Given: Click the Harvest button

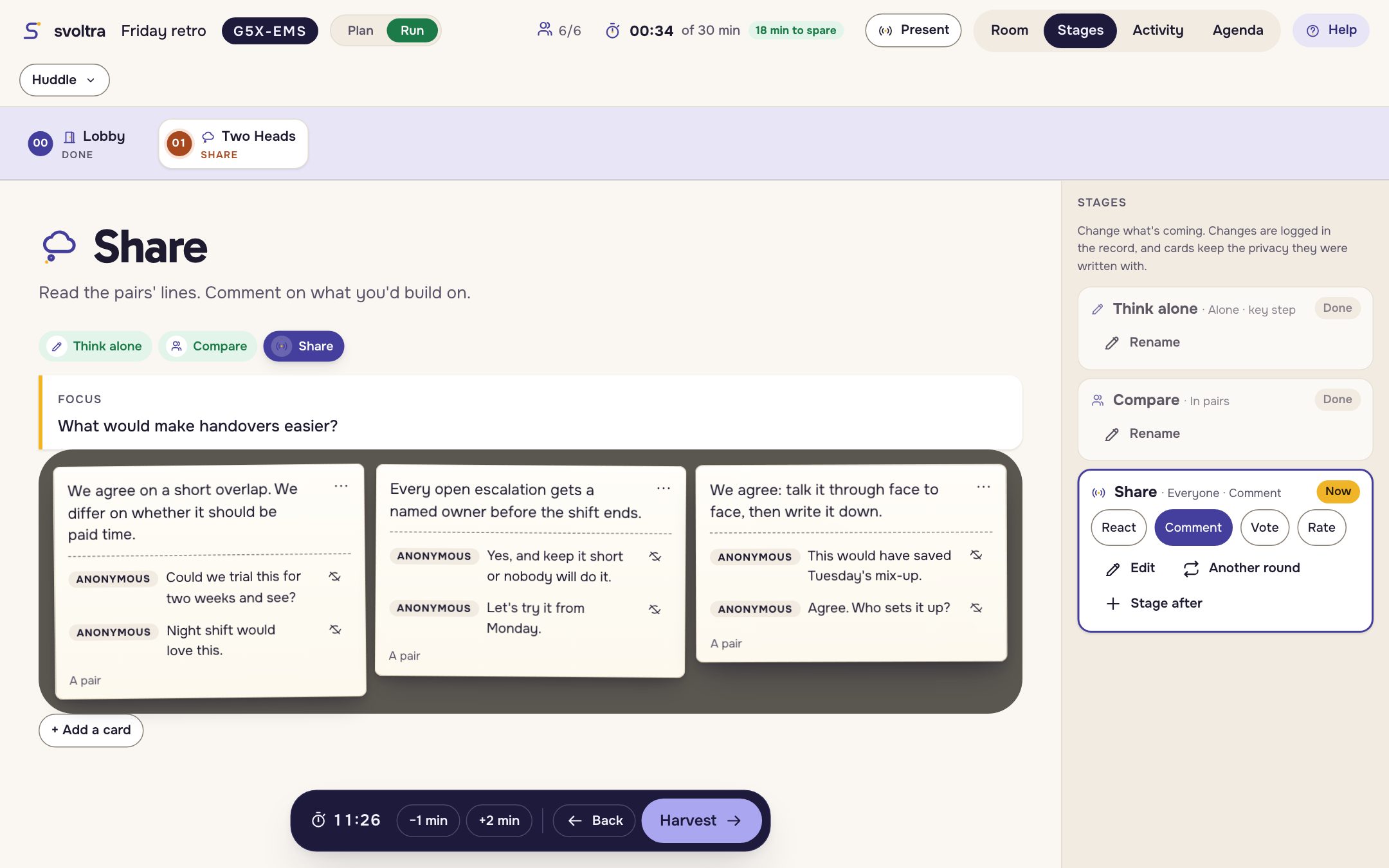Looking at the screenshot, I should [x=701, y=820].
